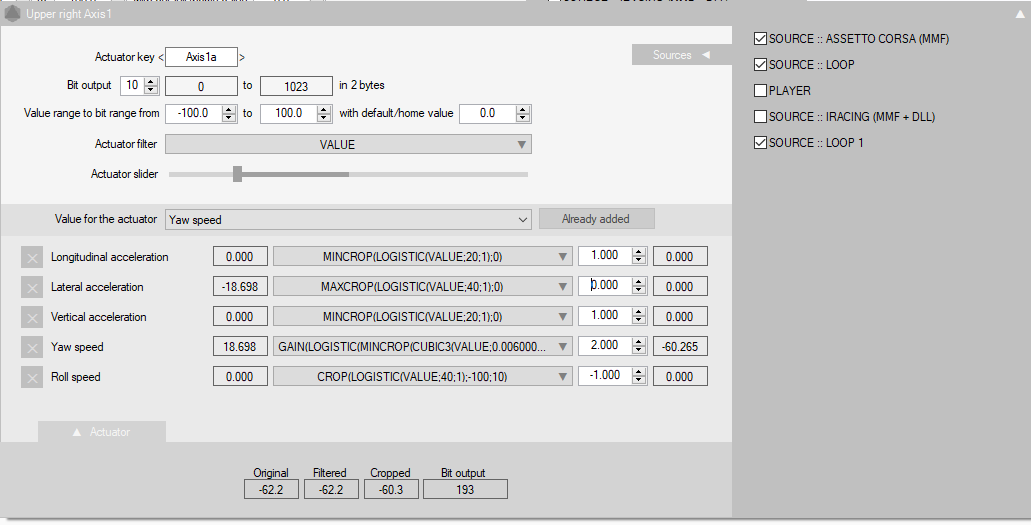Remove the Yaw speed row

point(32,347)
